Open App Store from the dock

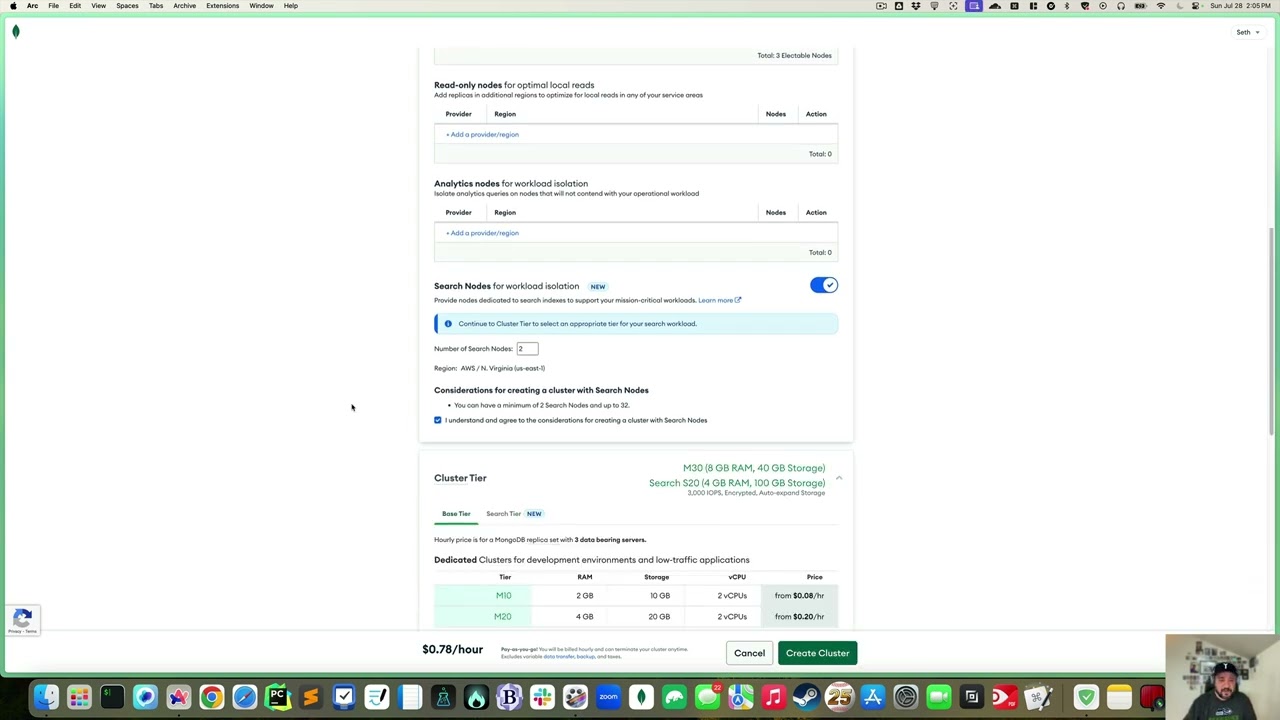point(872,697)
